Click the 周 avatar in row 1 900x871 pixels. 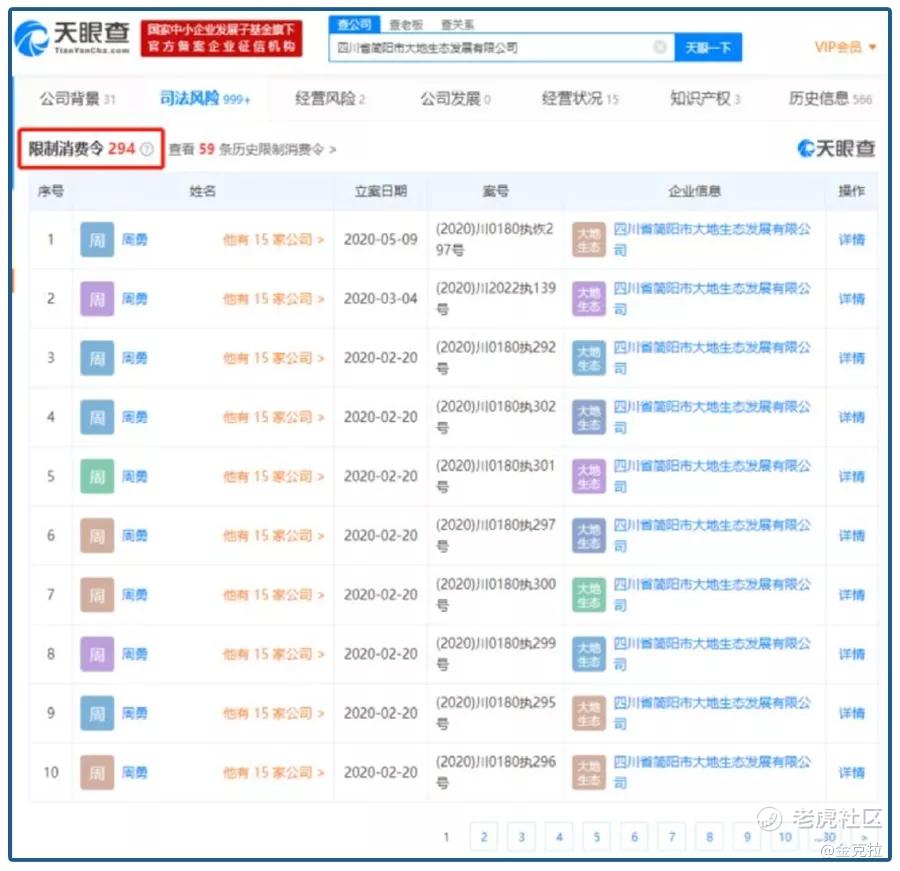[97, 239]
